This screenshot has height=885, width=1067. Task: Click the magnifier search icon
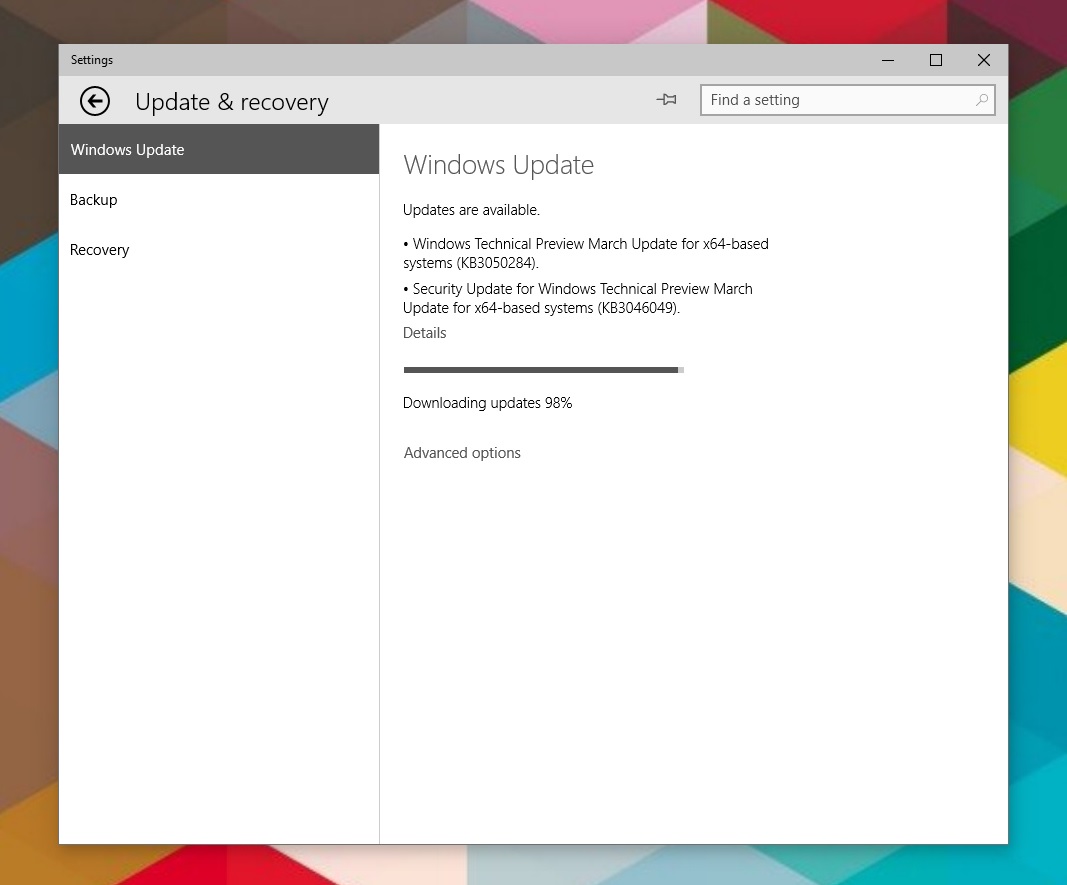(x=981, y=100)
